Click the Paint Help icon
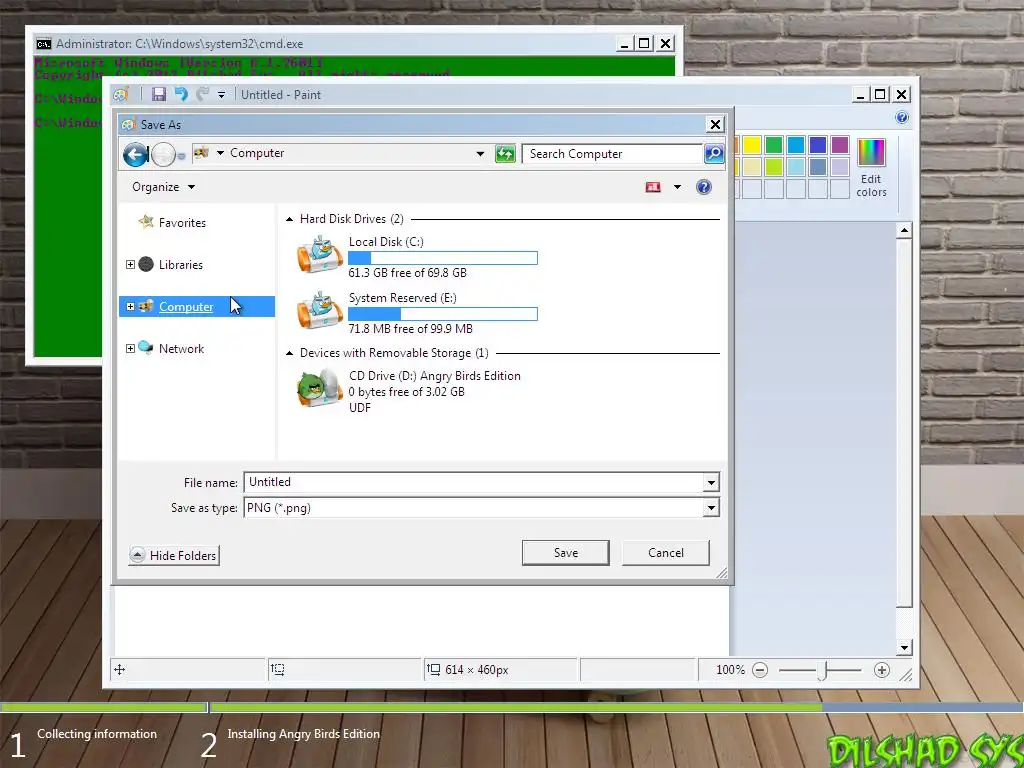The height and width of the screenshot is (768, 1024). coord(902,118)
